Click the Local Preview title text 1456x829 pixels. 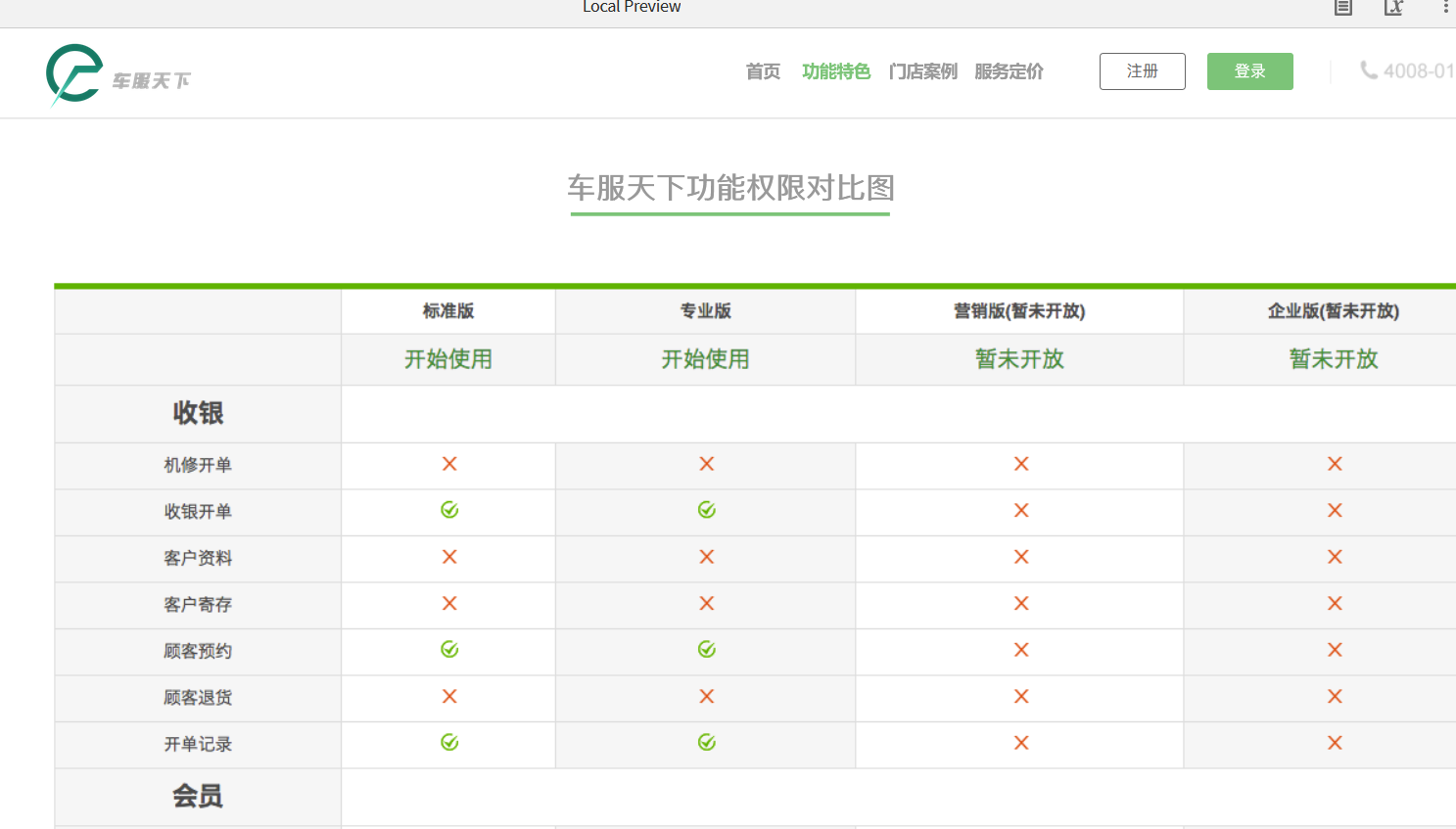coord(632,7)
